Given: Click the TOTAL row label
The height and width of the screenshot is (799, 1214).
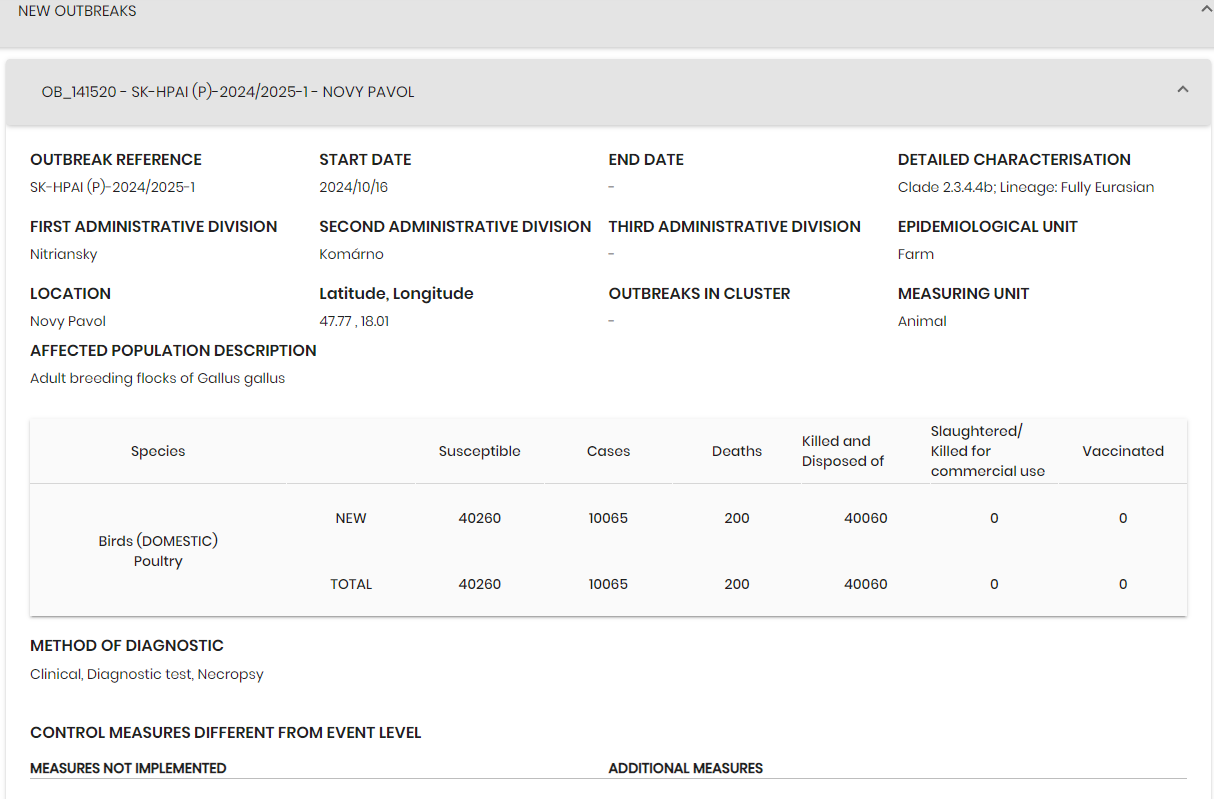Looking at the screenshot, I should point(351,584).
